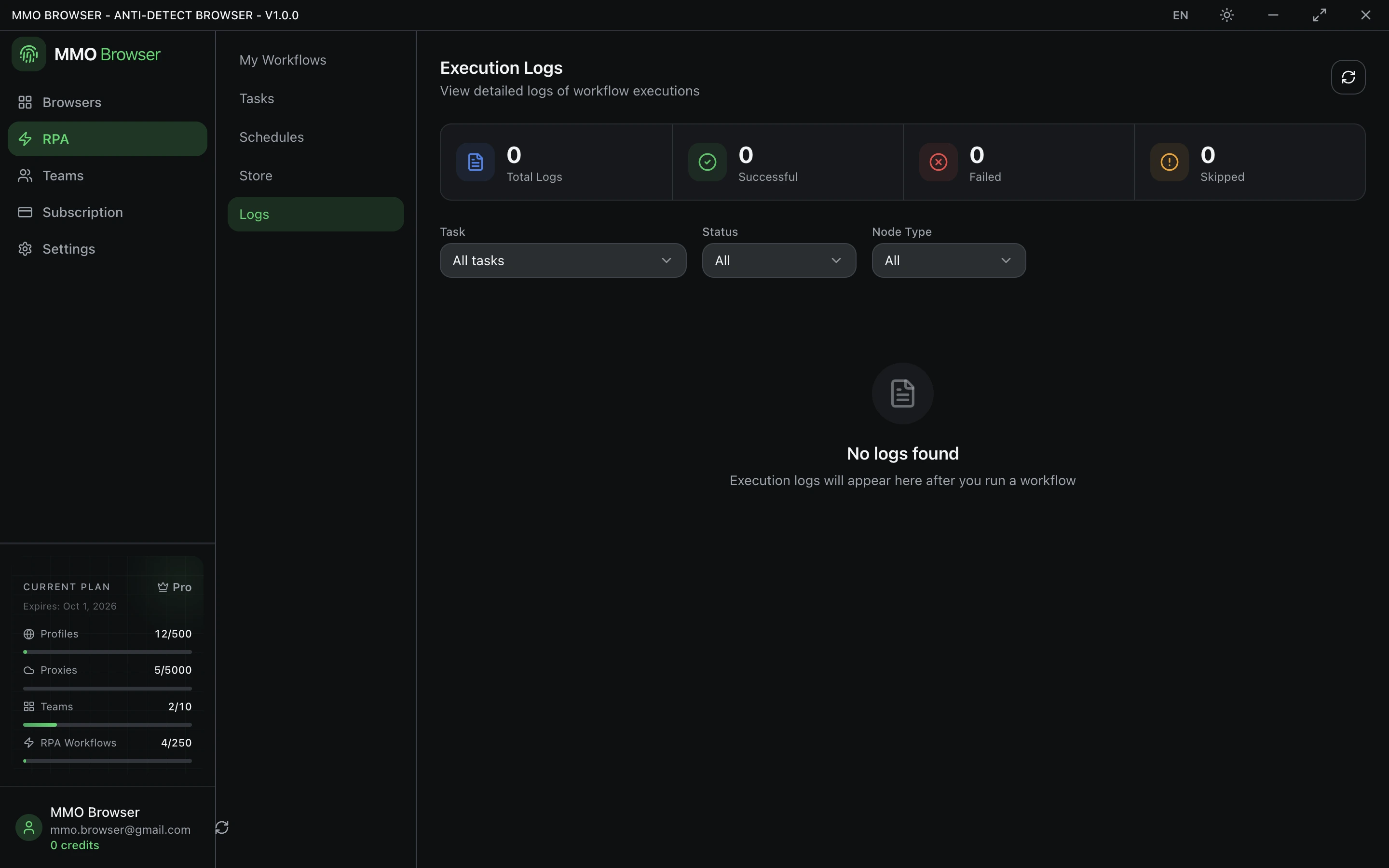Click the Successful green checkmark icon

[x=707, y=162]
